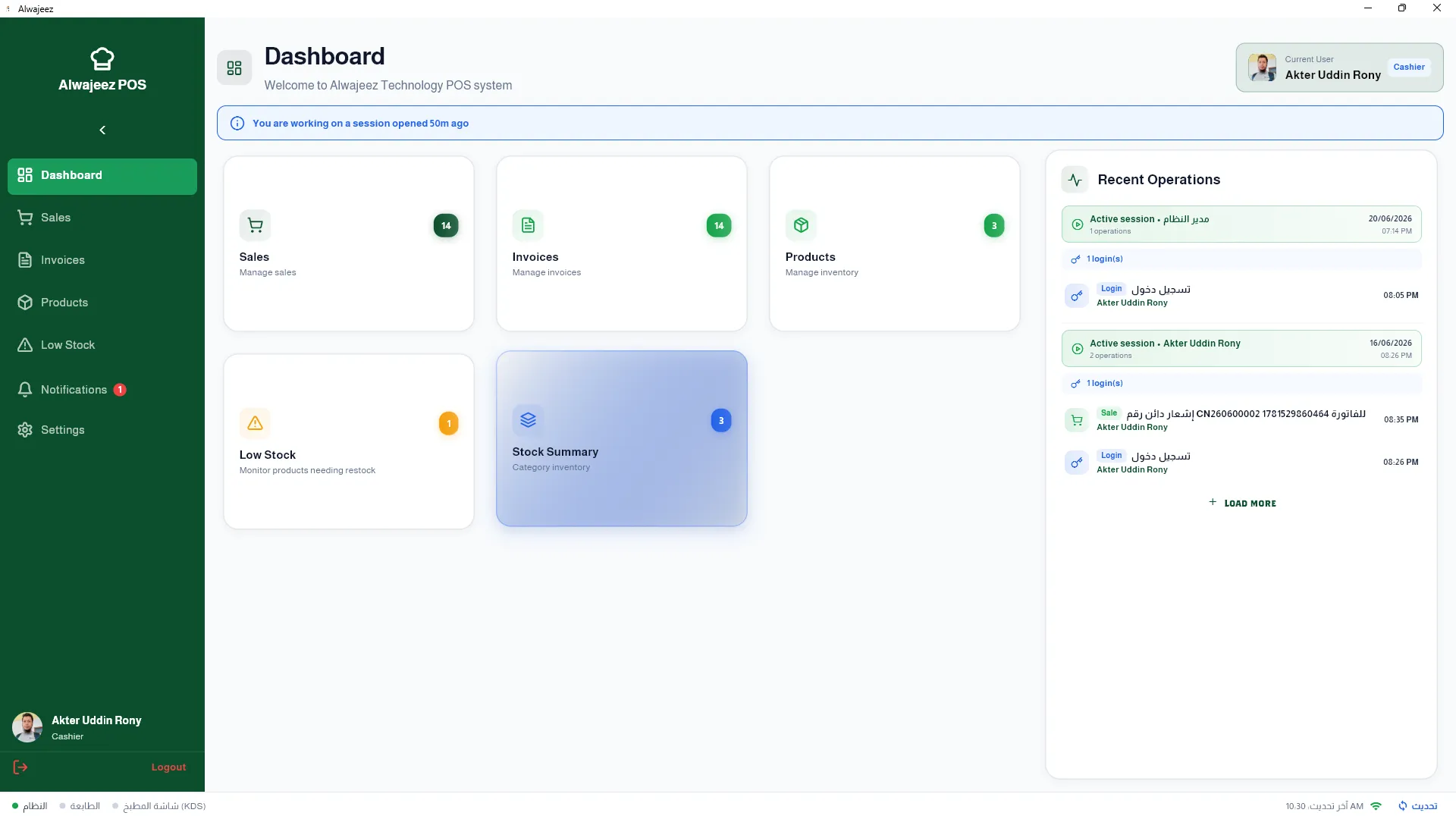Open Settings in the sidebar
Screen dimensions: 1456x819
click(x=102, y=431)
